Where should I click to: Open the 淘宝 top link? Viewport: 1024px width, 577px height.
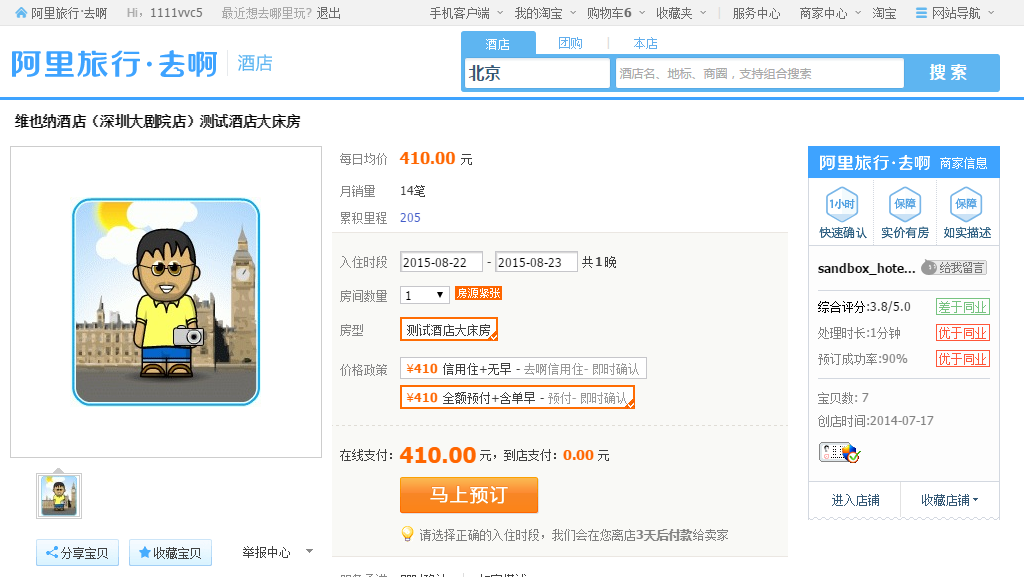884,13
